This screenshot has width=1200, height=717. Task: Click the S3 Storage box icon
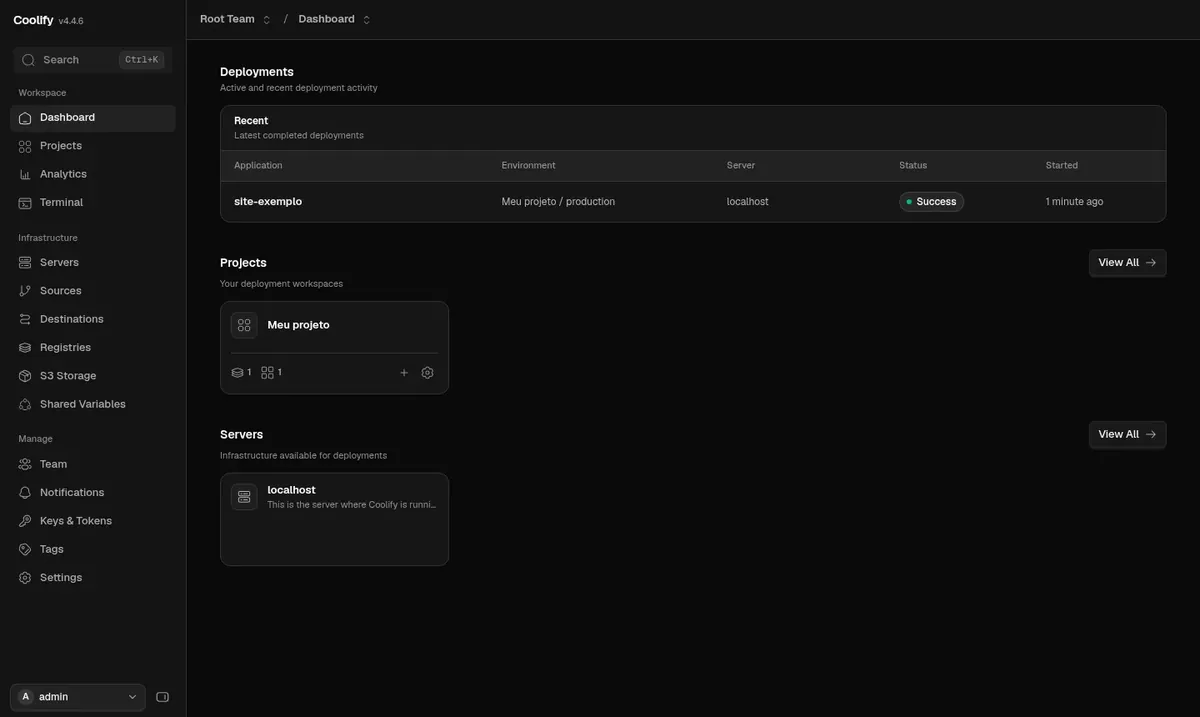point(25,376)
